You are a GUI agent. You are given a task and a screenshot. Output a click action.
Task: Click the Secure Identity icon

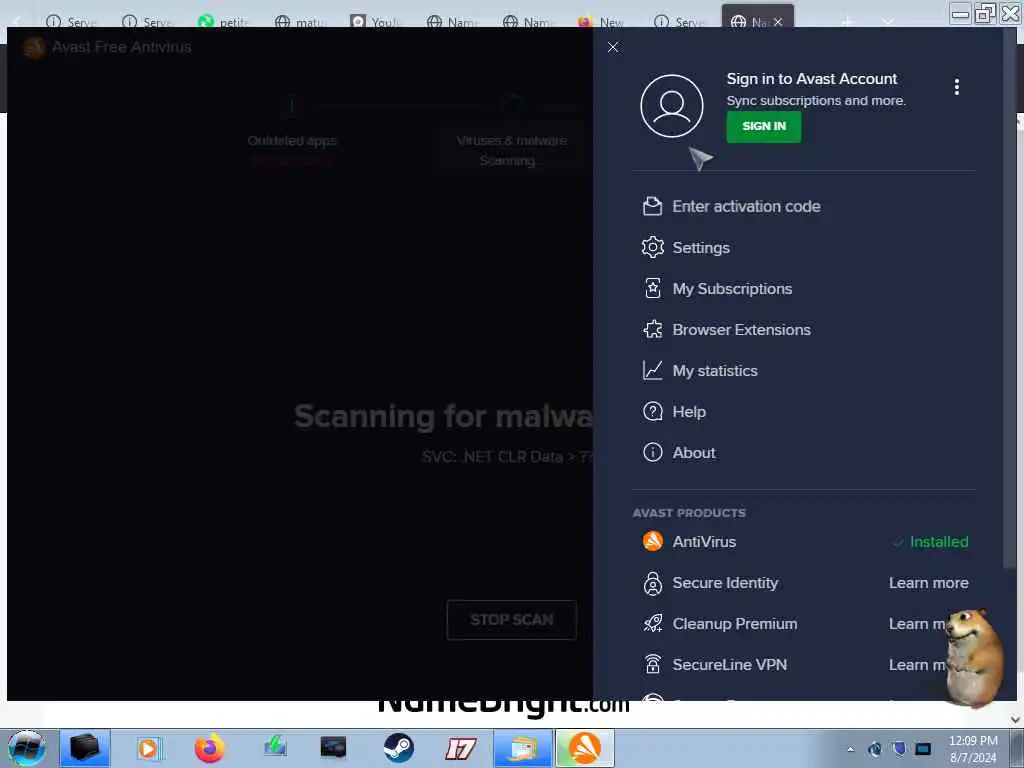[x=652, y=583]
